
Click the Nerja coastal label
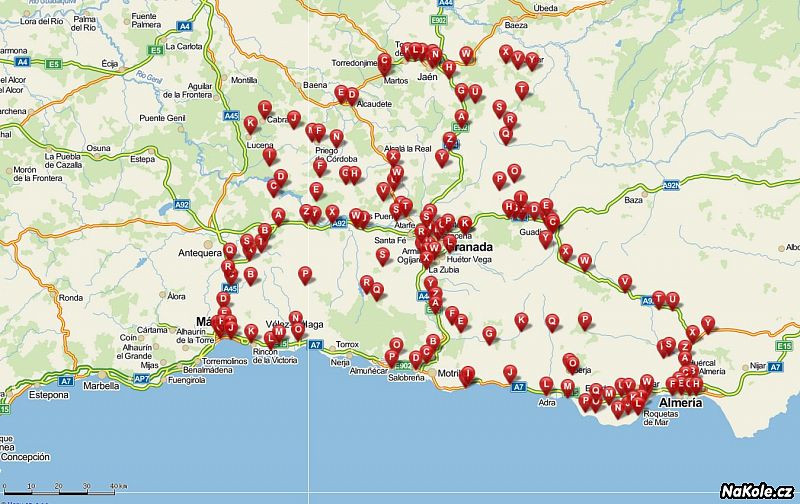point(340,362)
